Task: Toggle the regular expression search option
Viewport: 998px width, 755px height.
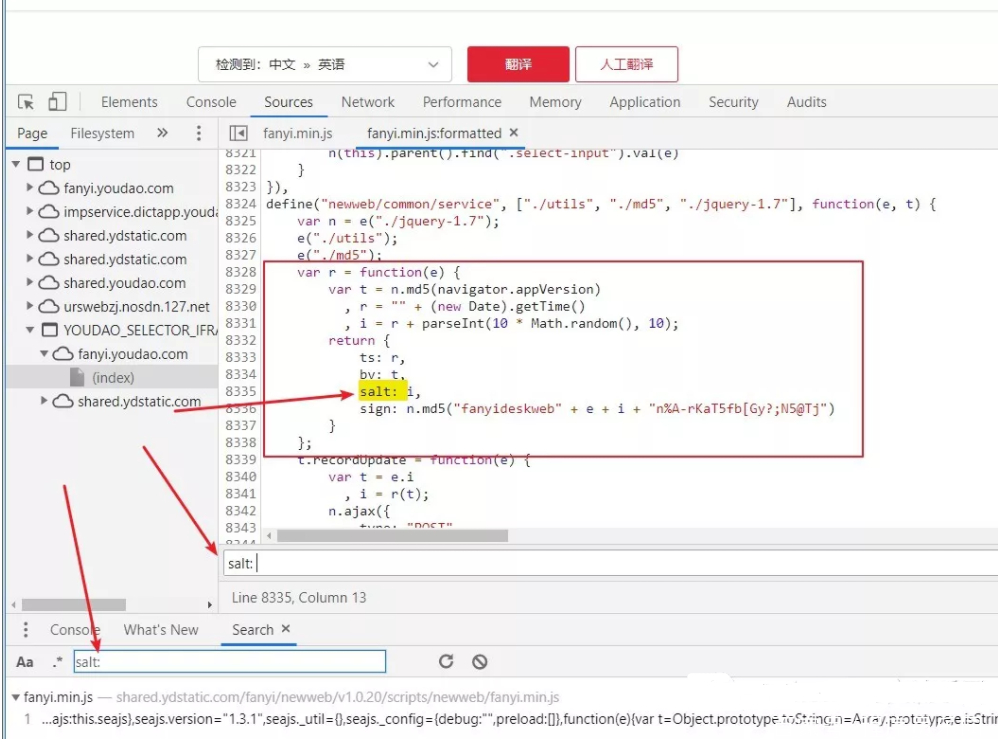Action: click(57, 662)
